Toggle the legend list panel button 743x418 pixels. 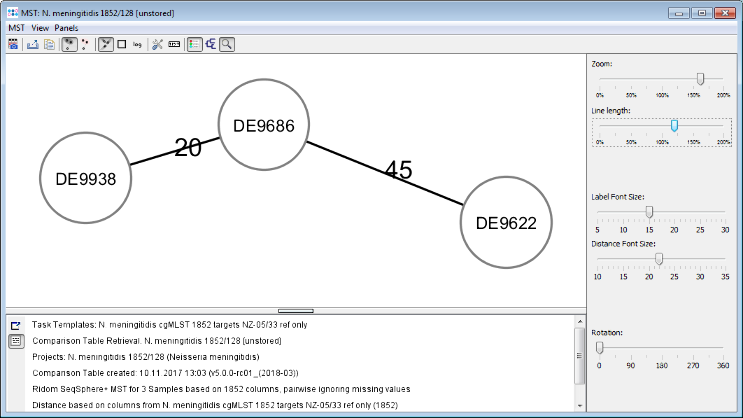click(x=194, y=44)
